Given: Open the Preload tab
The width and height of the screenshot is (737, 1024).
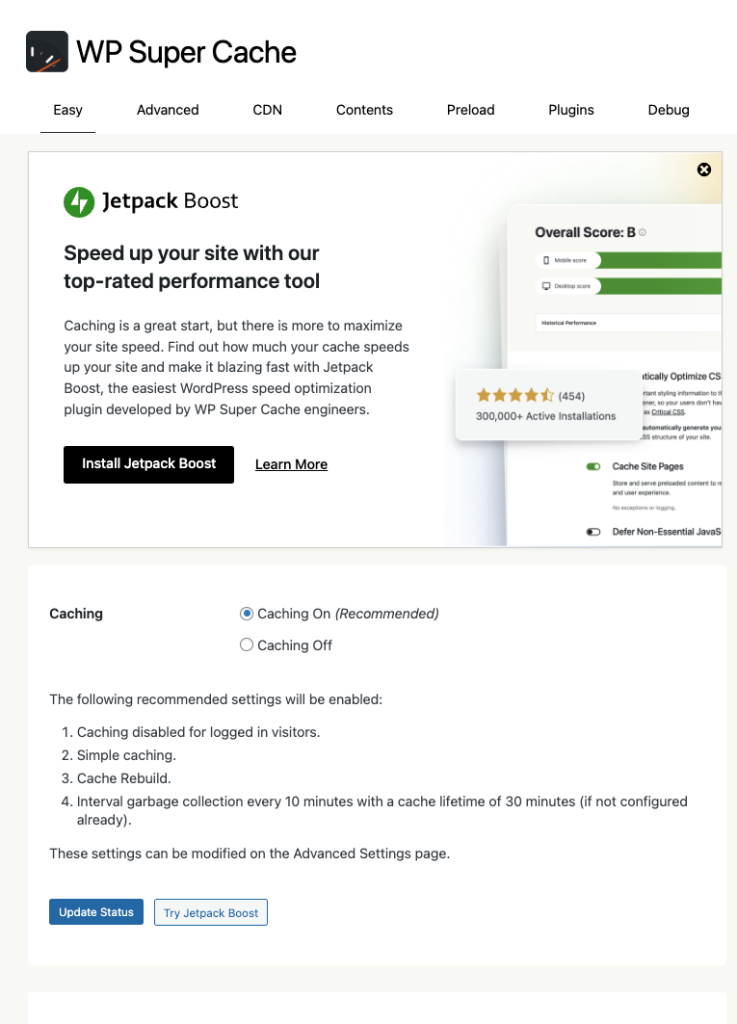Looking at the screenshot, I should pyautogui.click(x=470, y=110).
